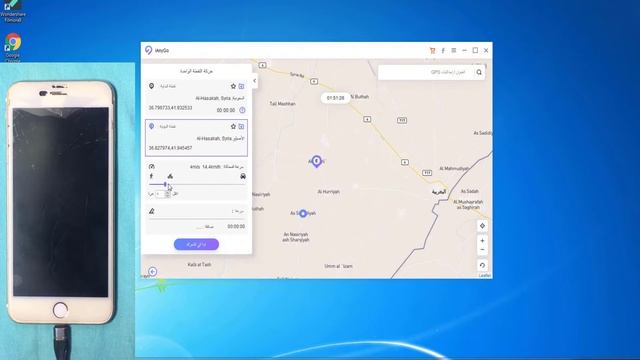Open Google Chrome desktop shortcut
The height and width of the screenshot is (360, 640).
coord(13,47)
